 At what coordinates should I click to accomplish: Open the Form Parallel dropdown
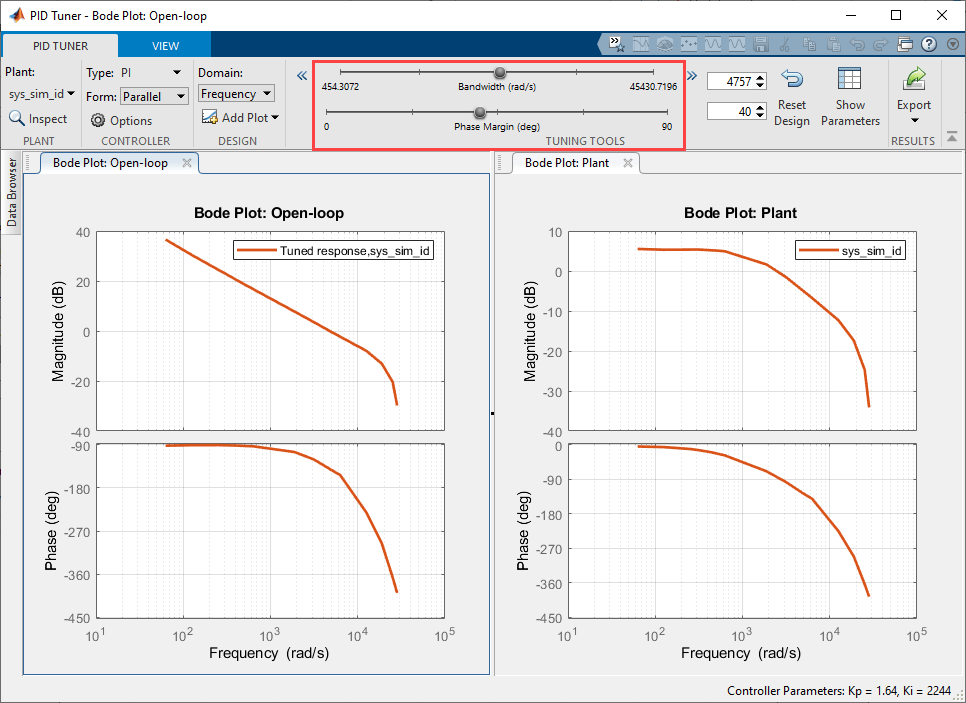[154, 96]
